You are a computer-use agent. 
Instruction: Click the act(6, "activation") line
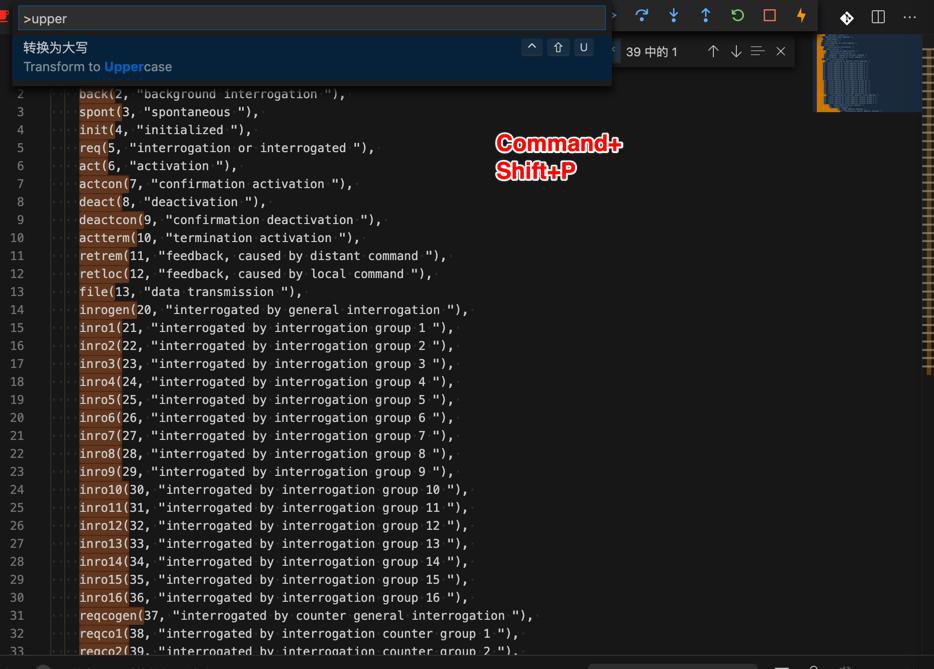(158, 166)
